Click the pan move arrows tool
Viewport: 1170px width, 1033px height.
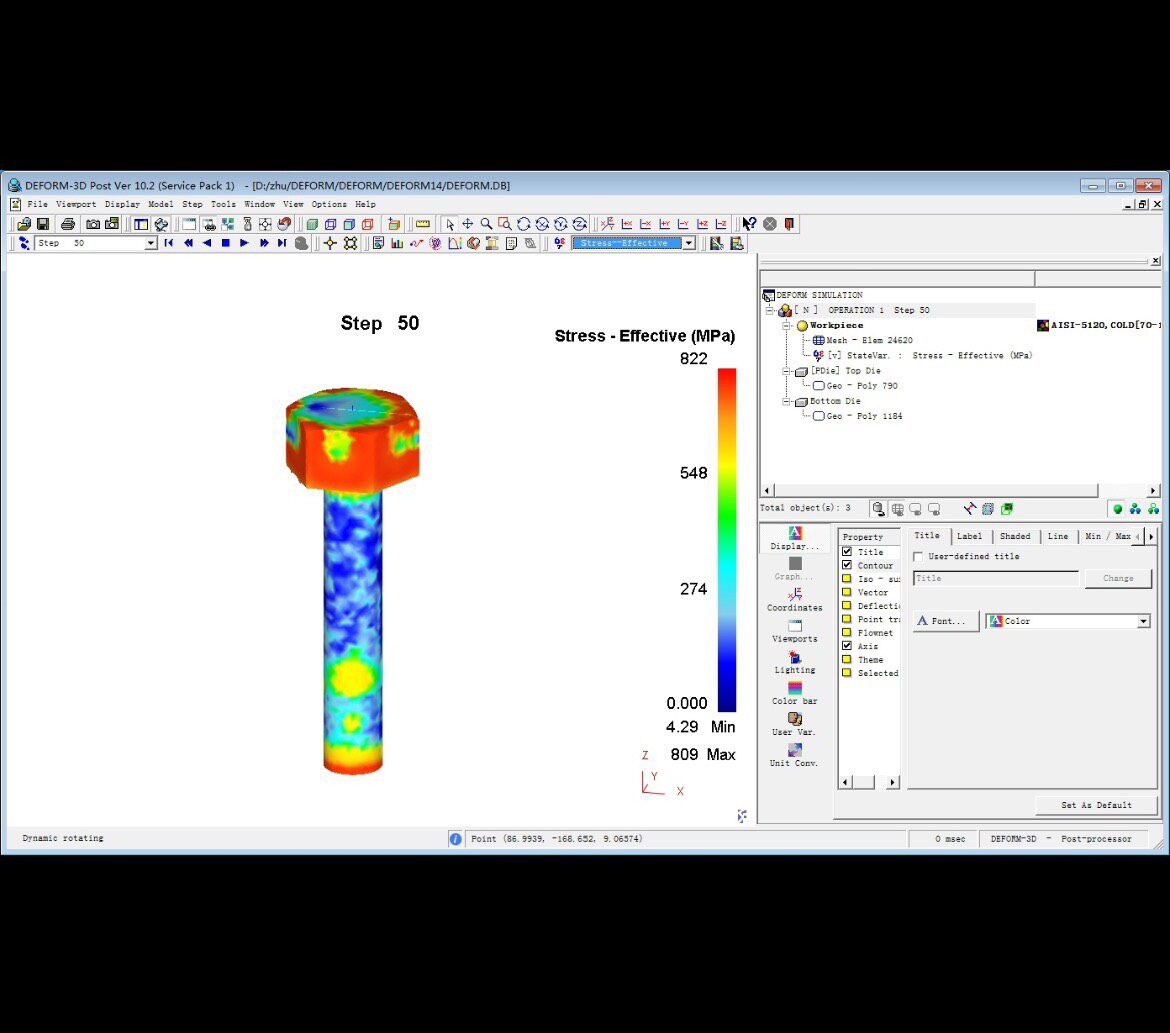[468, 224]
